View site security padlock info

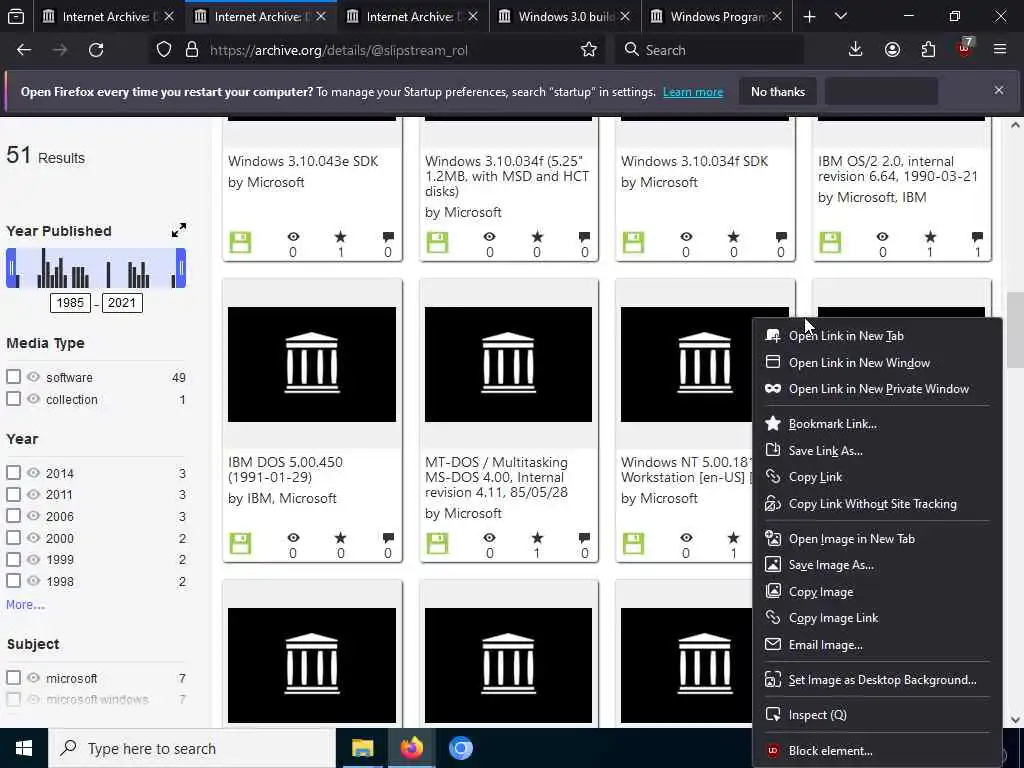[x=191, y=50]
